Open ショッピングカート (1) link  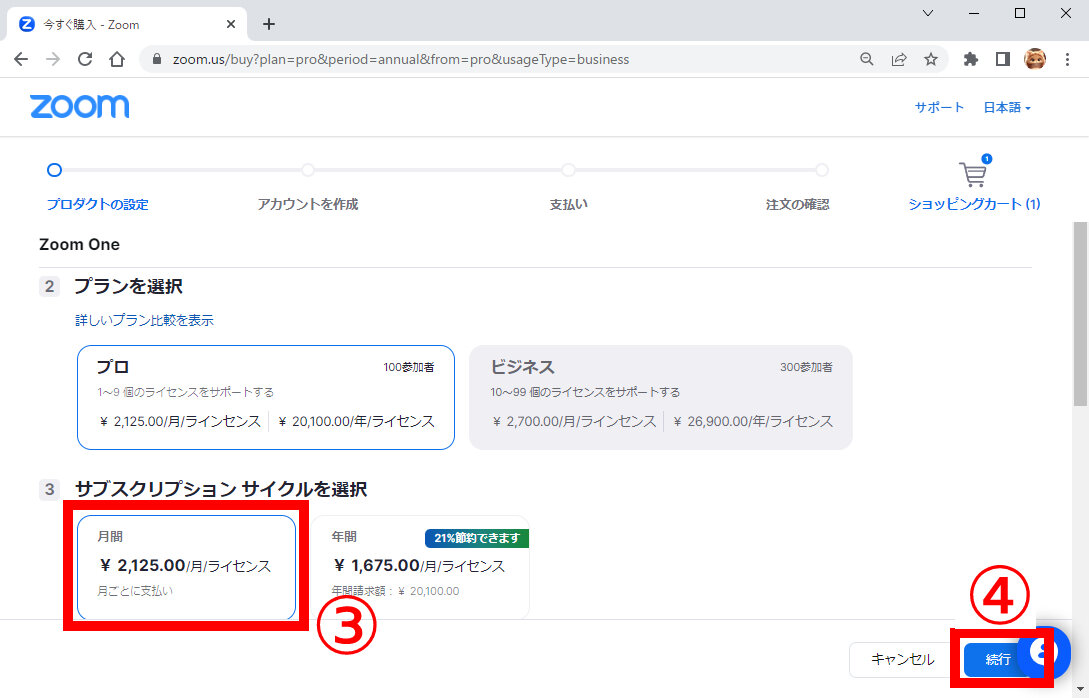coord(974,204)
